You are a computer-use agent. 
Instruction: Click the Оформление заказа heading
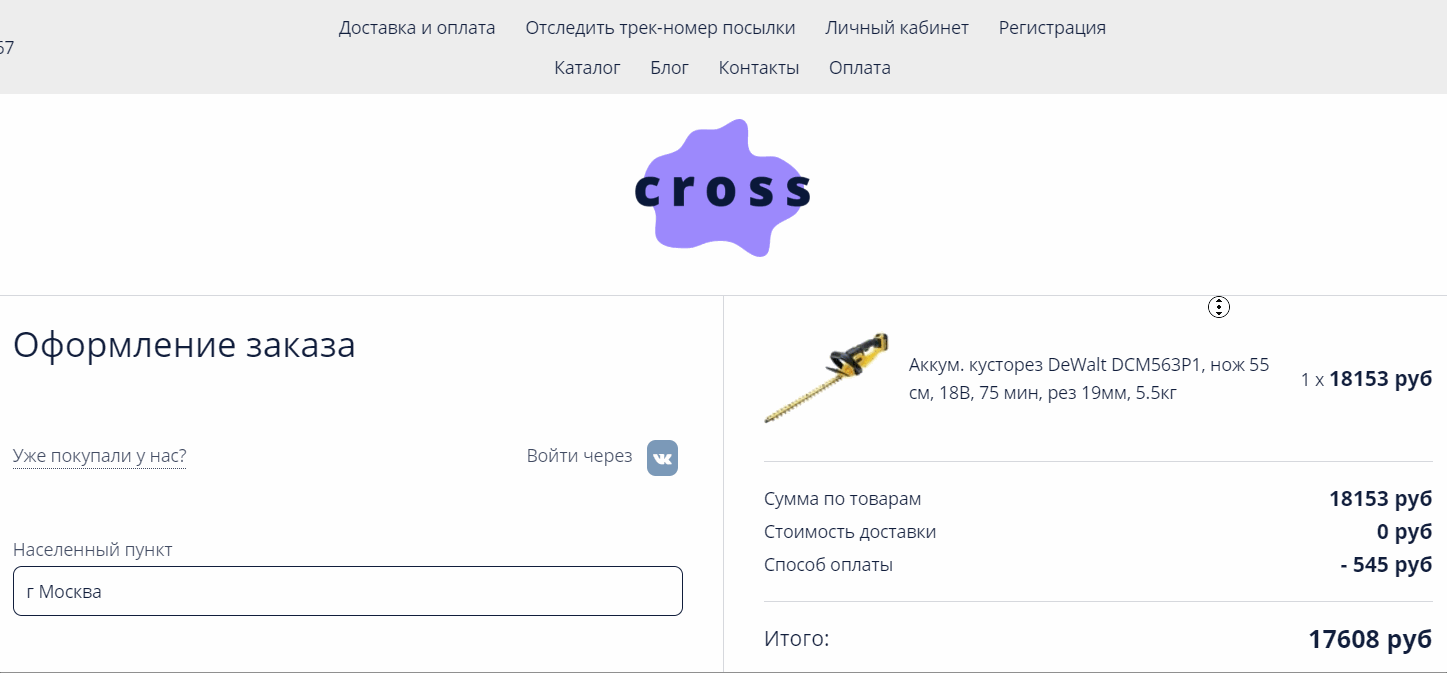pos(184,345)
